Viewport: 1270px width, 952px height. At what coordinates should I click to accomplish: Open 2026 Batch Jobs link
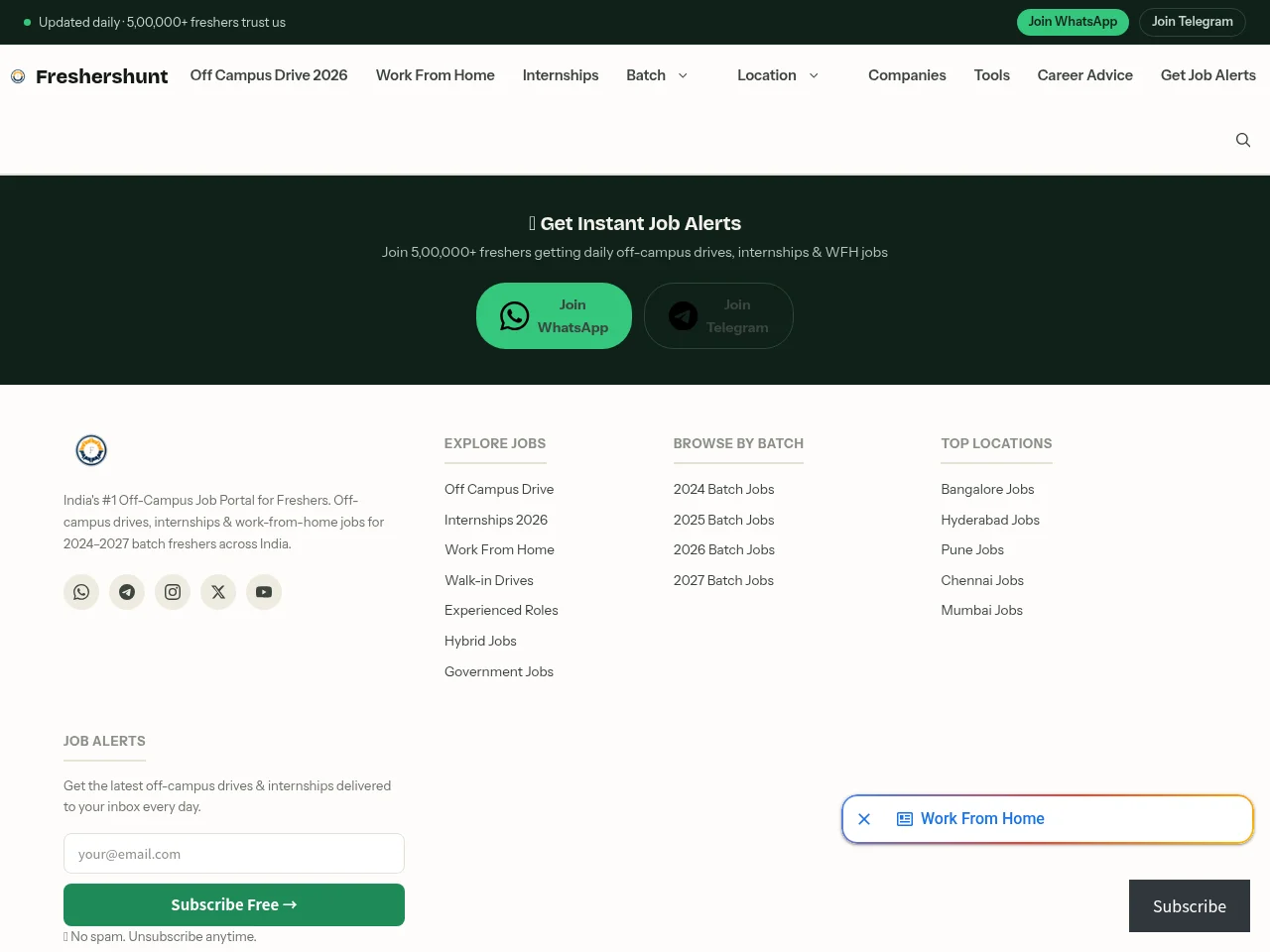pyautogui.click(x=724, y=549)
